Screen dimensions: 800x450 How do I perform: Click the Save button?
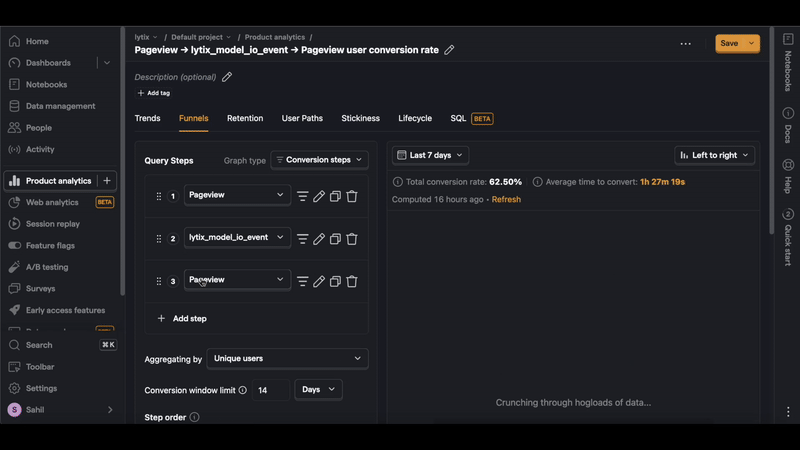(729, 43)
